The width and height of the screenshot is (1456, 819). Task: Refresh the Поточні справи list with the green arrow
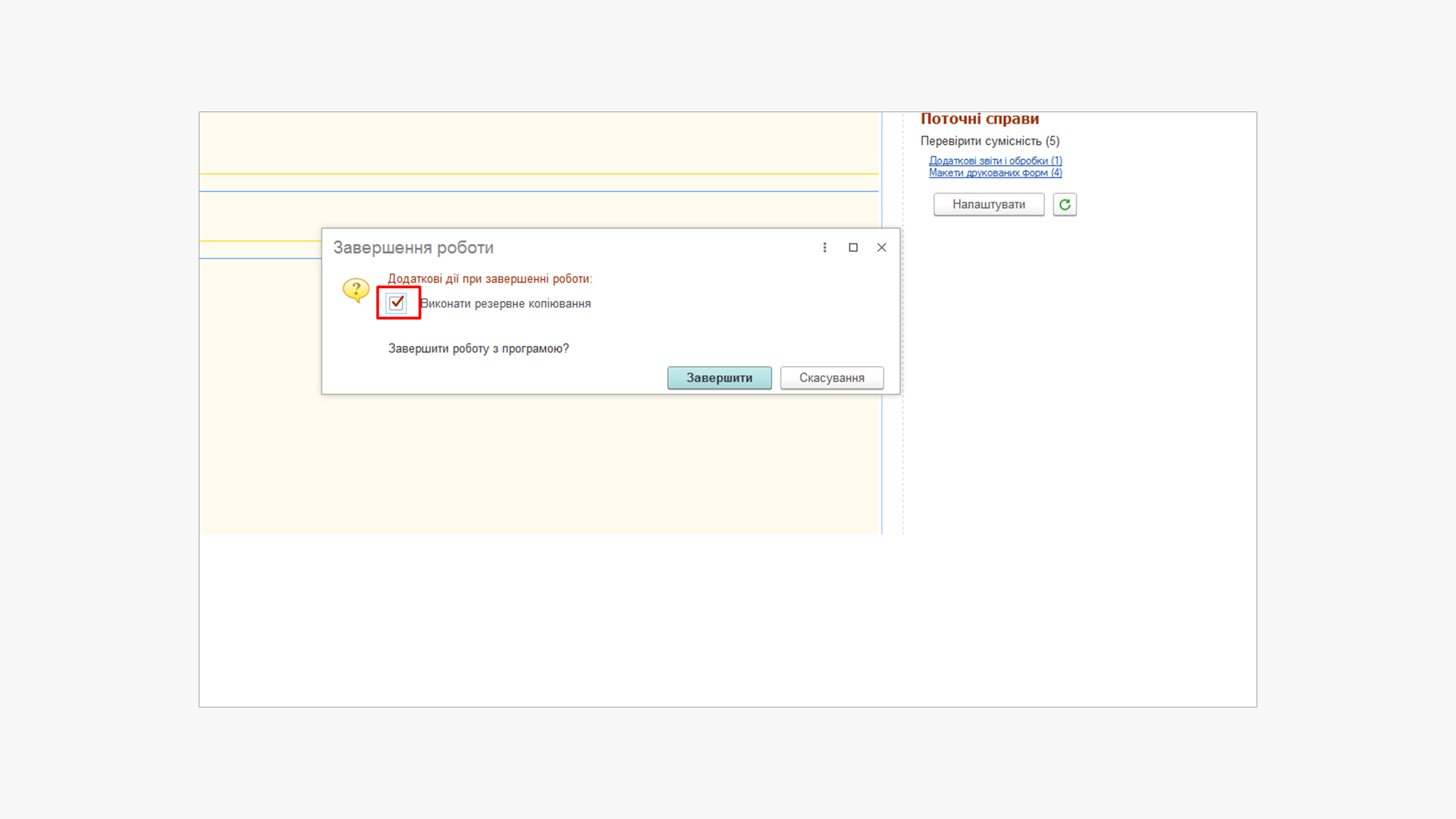pyautogui.click(x=1065, y=205)
